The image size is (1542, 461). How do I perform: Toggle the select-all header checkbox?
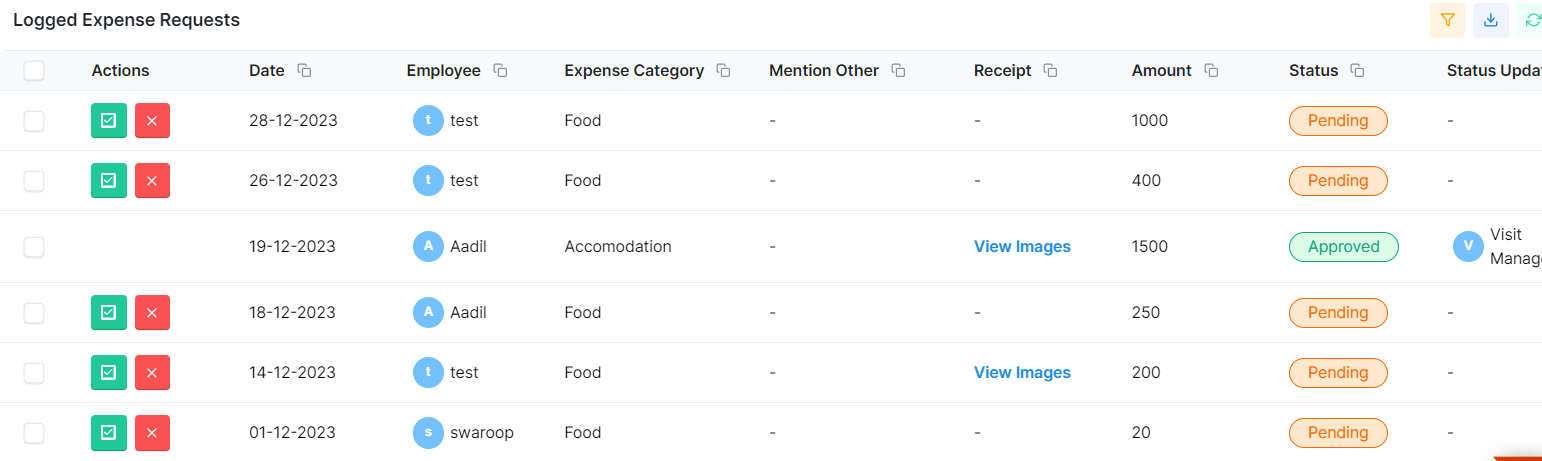tap(34, 70)
